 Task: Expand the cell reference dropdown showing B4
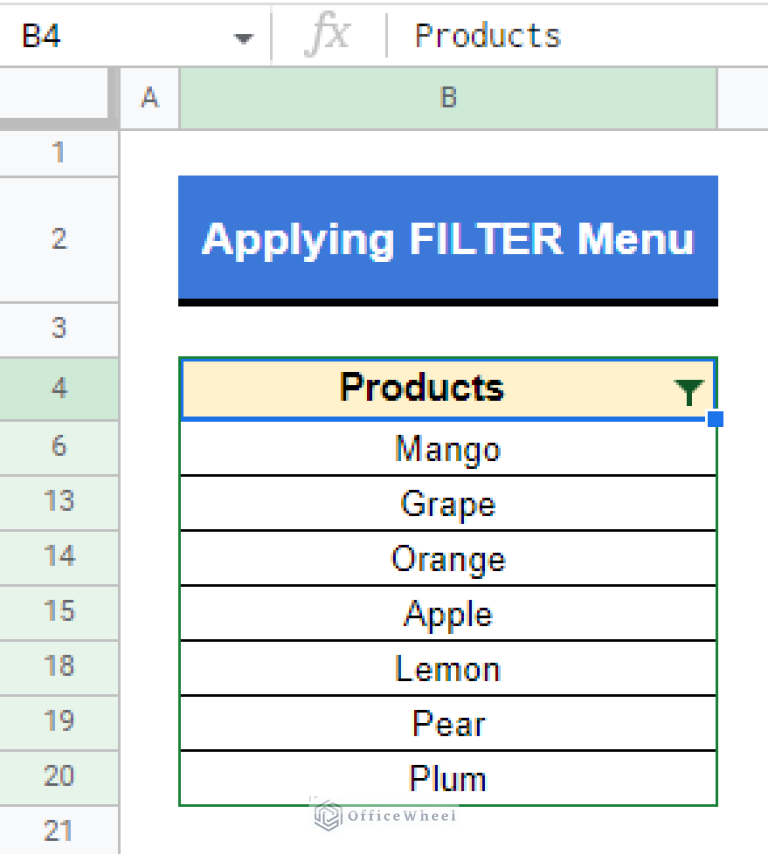click(243, 35)
